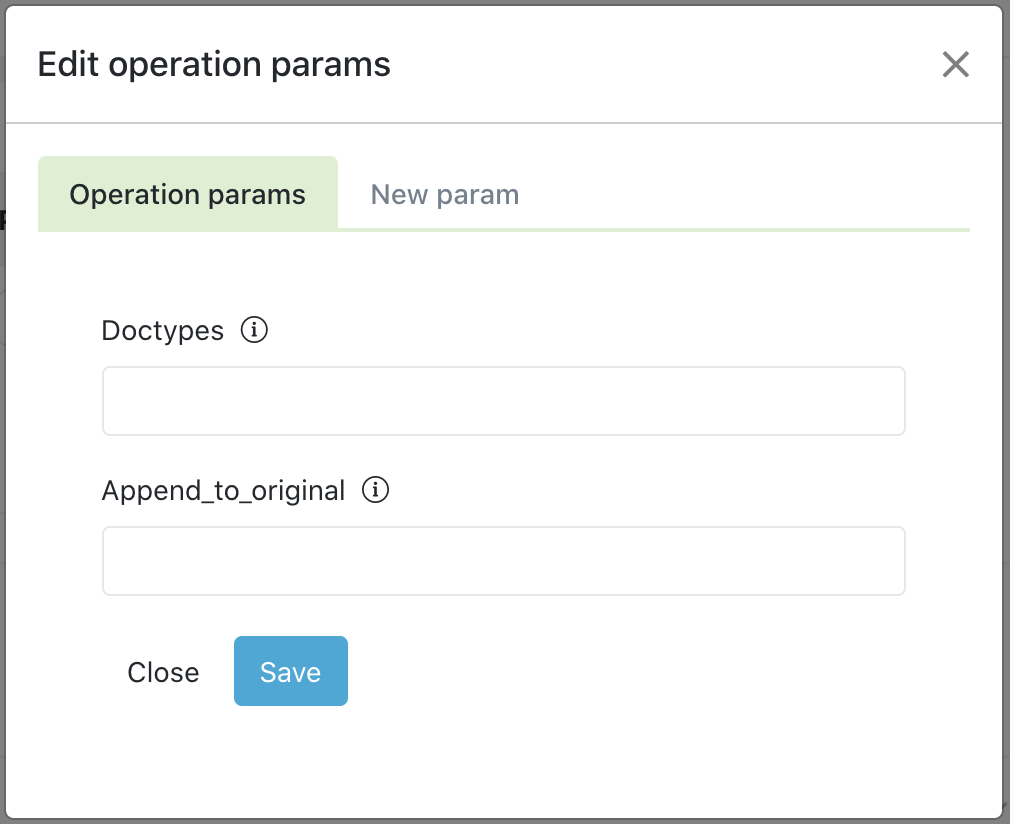Image resolution: width=1010 pixels, height=824 pixels.
Task: Click into the Append_to_original text box
Action: tap(503, 561)
